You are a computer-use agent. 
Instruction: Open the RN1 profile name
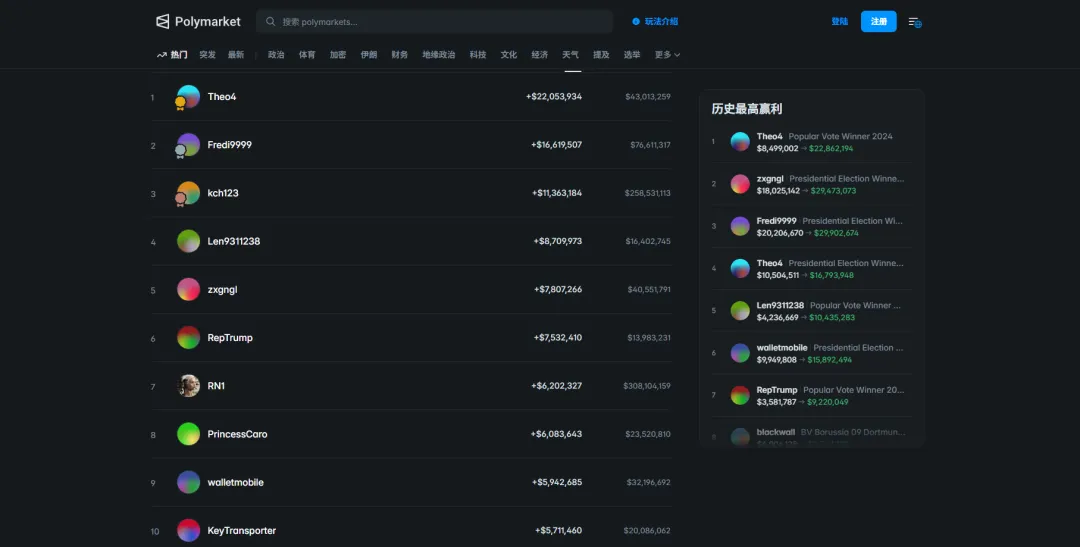click(216, 386)
